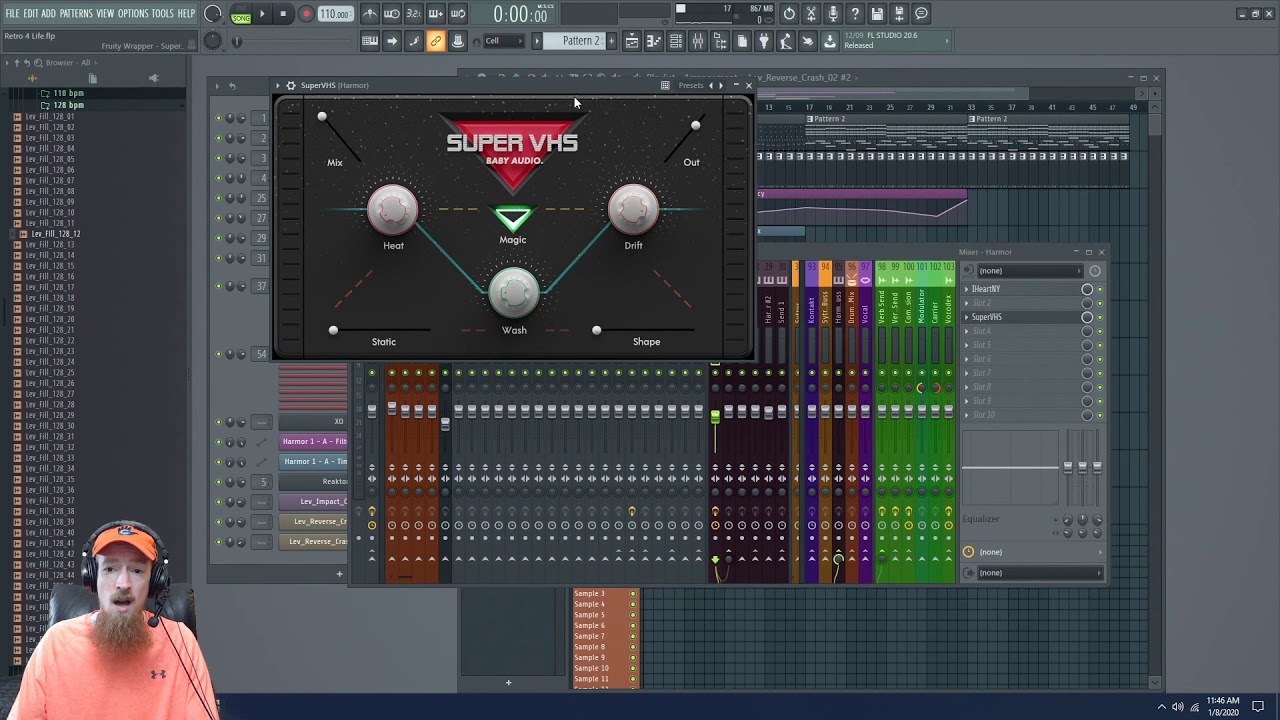Open the FILE menu
The width and height of the screenshot is (1280, 720).
(12, 13)
